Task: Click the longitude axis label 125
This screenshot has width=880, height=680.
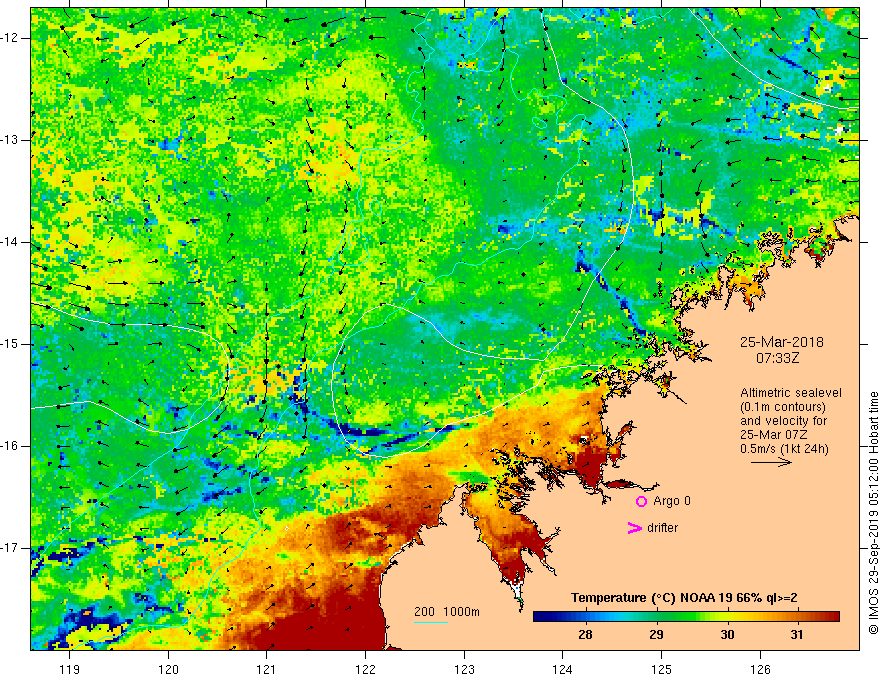Action: click(x=662, y=669)
